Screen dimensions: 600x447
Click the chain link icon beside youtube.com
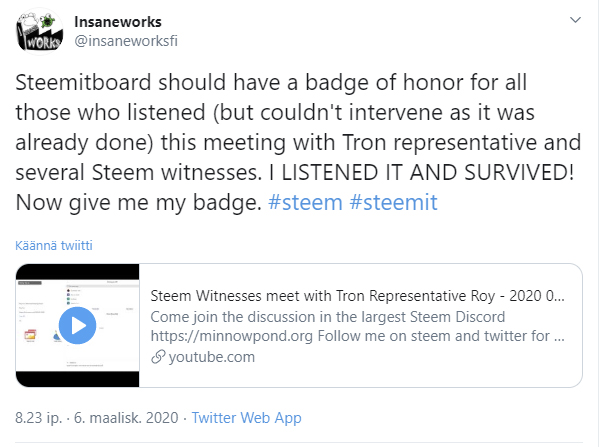pyautogui.click(x=158, y=357)
